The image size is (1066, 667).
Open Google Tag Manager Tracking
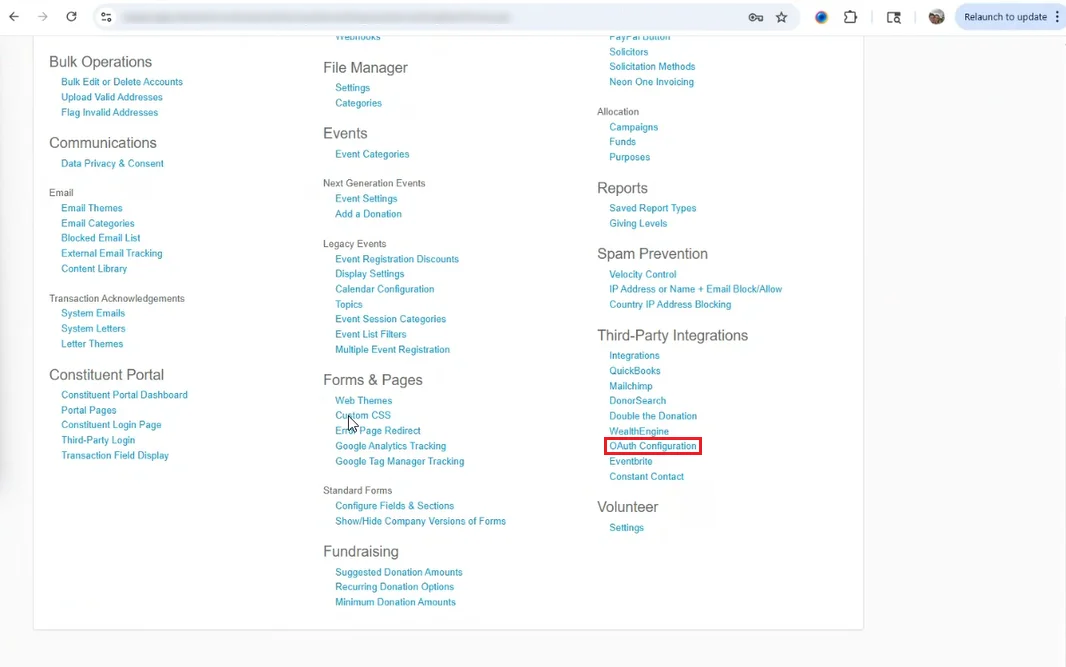coord(400,461)
